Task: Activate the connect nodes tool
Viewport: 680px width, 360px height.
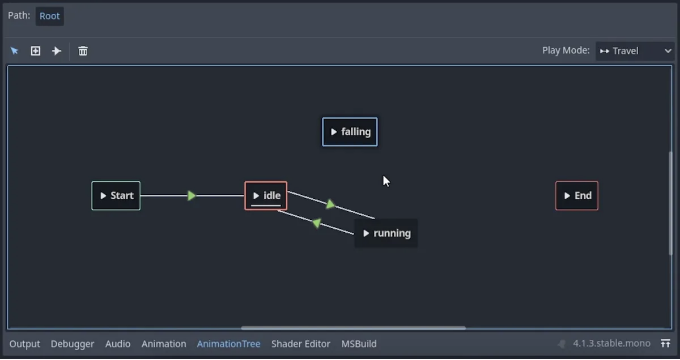Action: [x=57, y=51]
